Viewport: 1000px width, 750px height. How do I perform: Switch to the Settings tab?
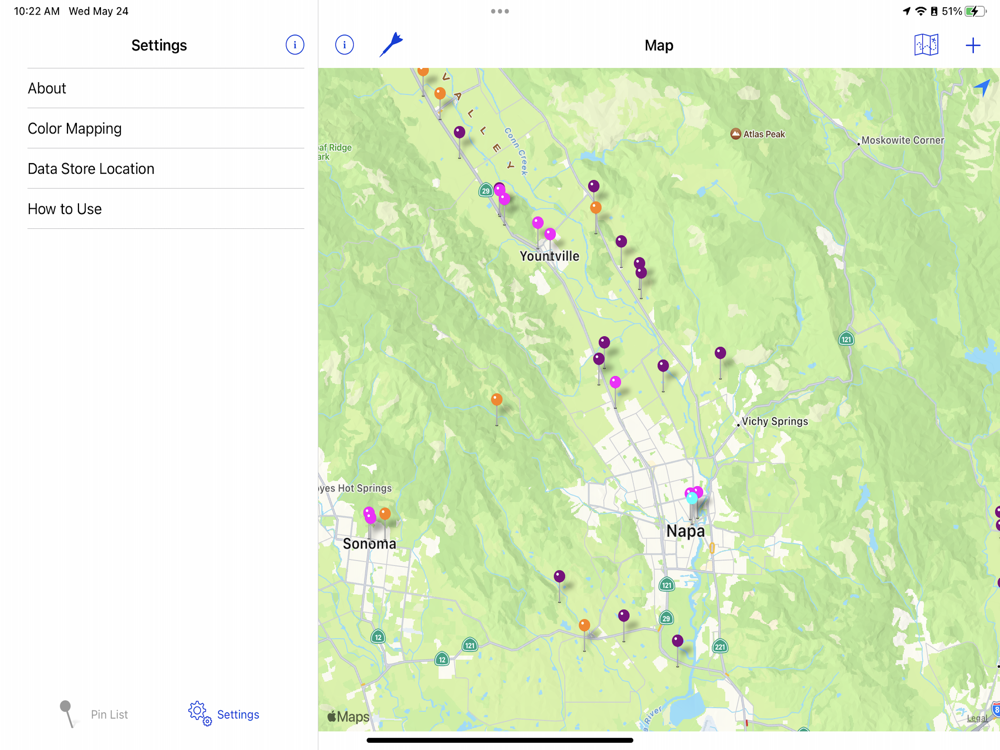[x=224, y=714]
